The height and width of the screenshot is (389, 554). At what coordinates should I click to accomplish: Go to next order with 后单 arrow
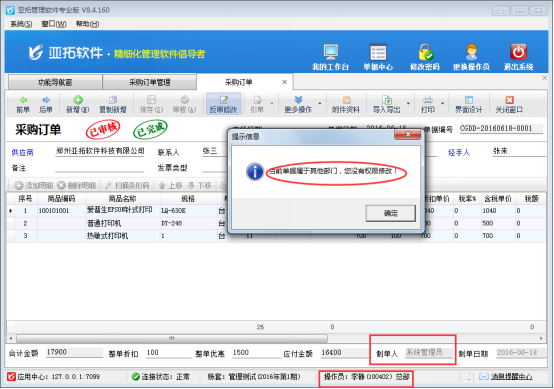[46, 100]
